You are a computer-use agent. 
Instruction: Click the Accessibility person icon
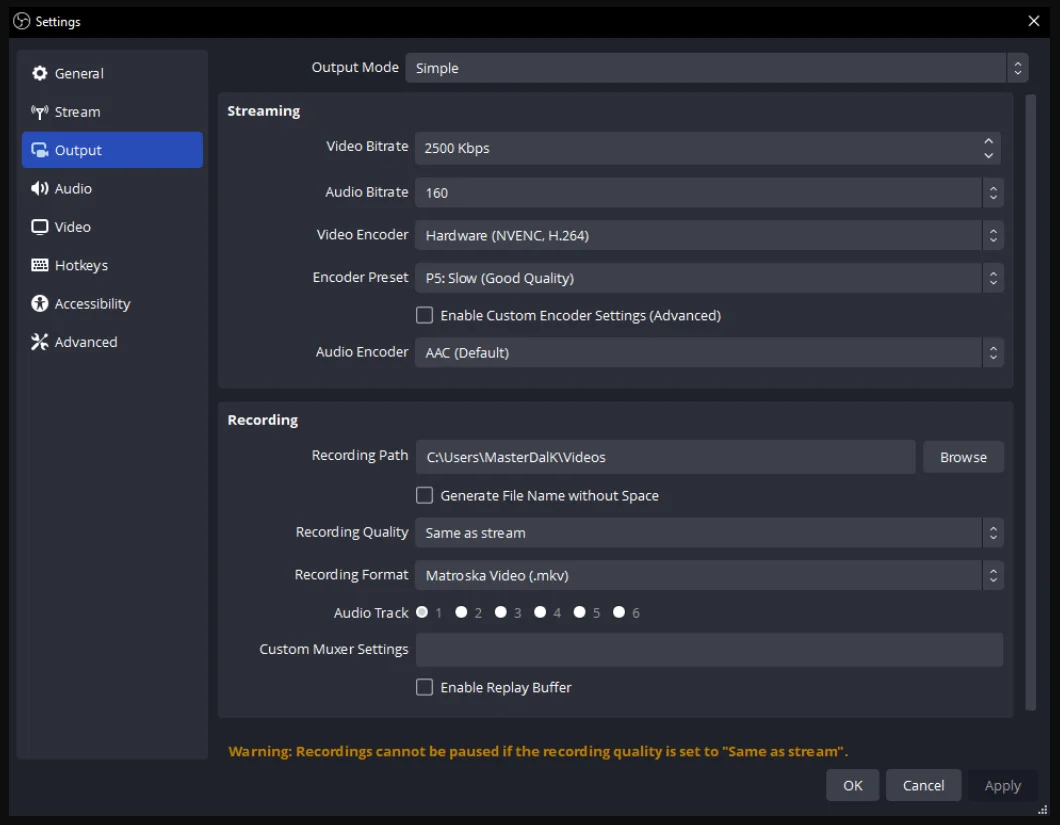(x=40, y=304)
